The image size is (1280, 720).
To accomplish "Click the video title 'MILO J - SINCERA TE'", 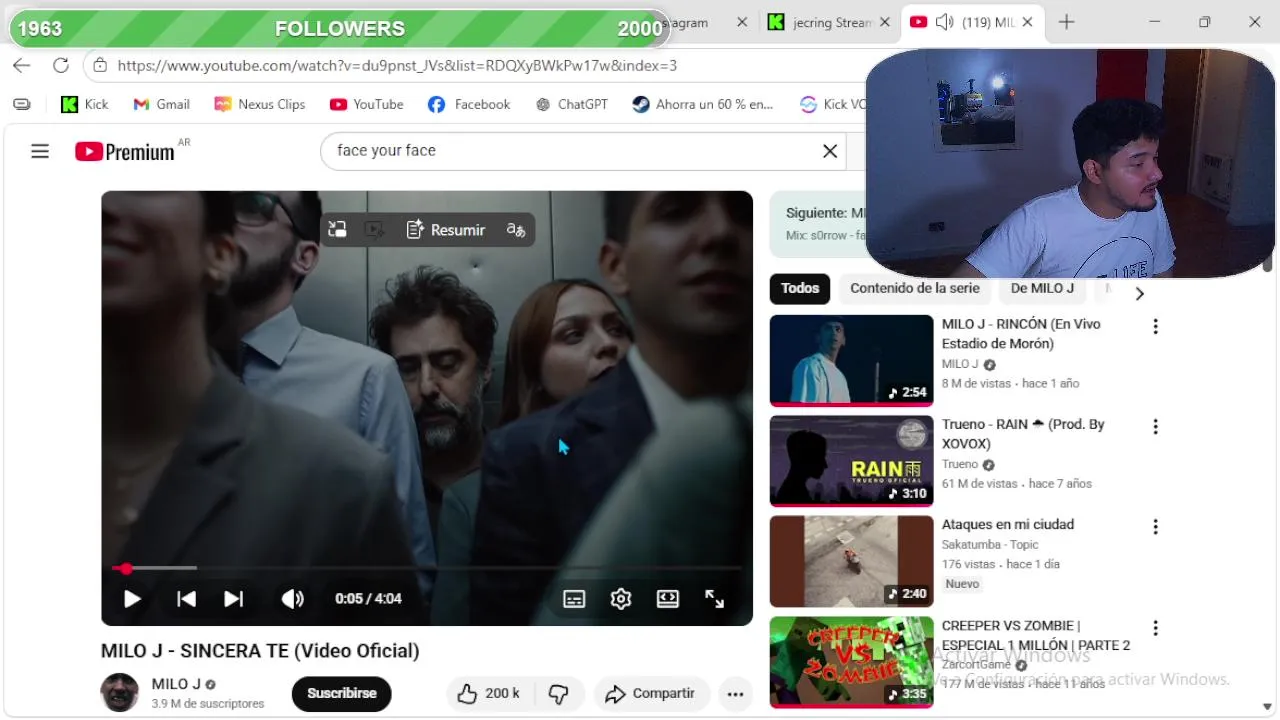I will pyautogui.click(x=260, y=651).
